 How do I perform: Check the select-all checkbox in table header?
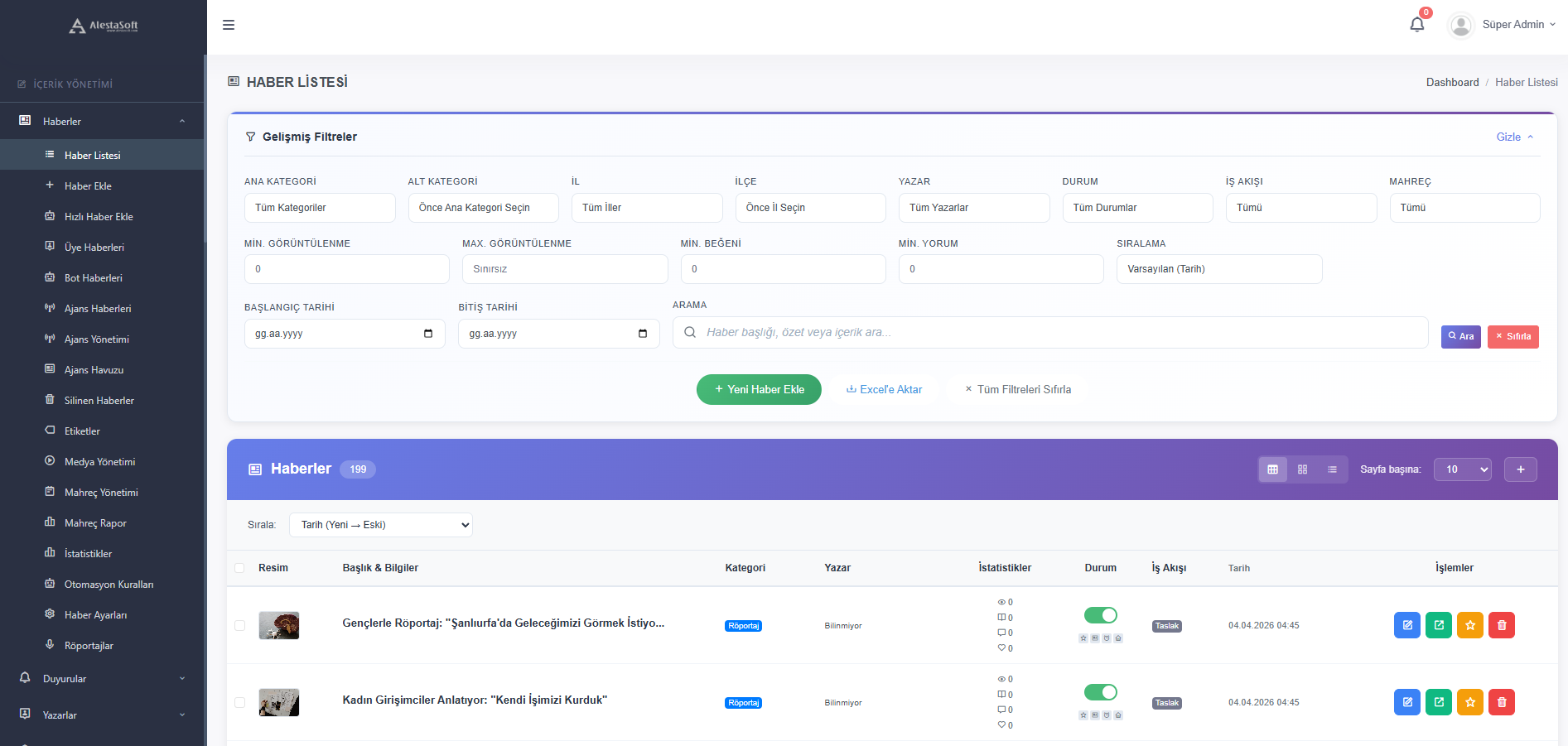click(239, 568)
